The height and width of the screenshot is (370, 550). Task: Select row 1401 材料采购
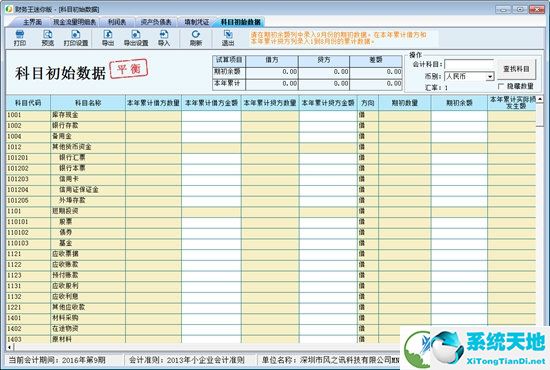pos(271,318)
